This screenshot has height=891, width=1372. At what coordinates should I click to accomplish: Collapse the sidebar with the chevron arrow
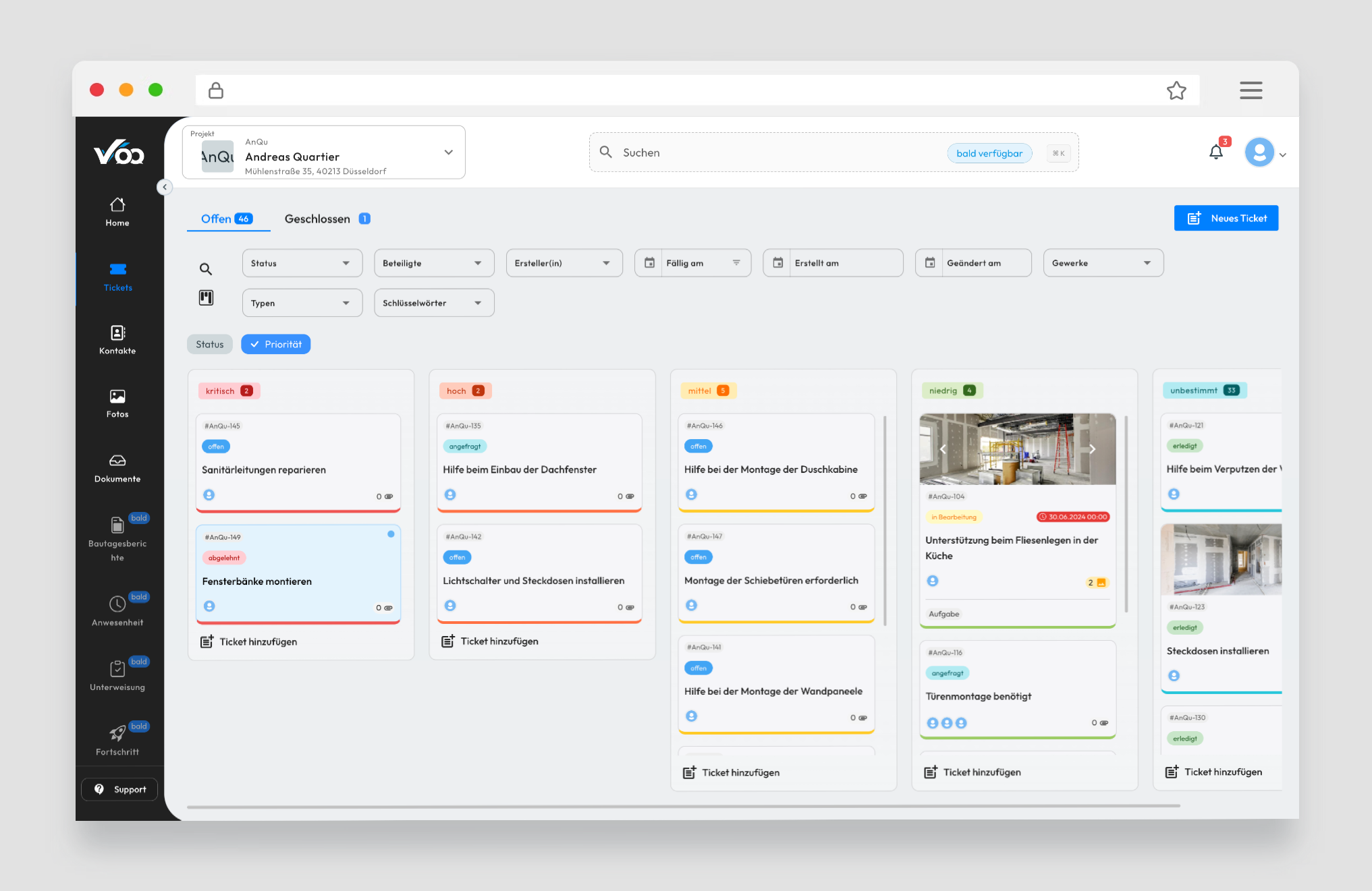(165, 187)
